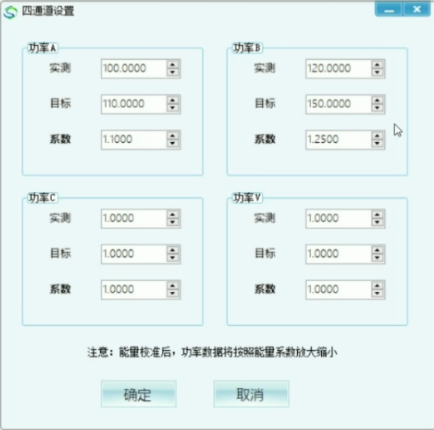Decrease 功率C 系数 value with down arrow
The width and height of the screenshot is (434, 430).
coord(173,293)
